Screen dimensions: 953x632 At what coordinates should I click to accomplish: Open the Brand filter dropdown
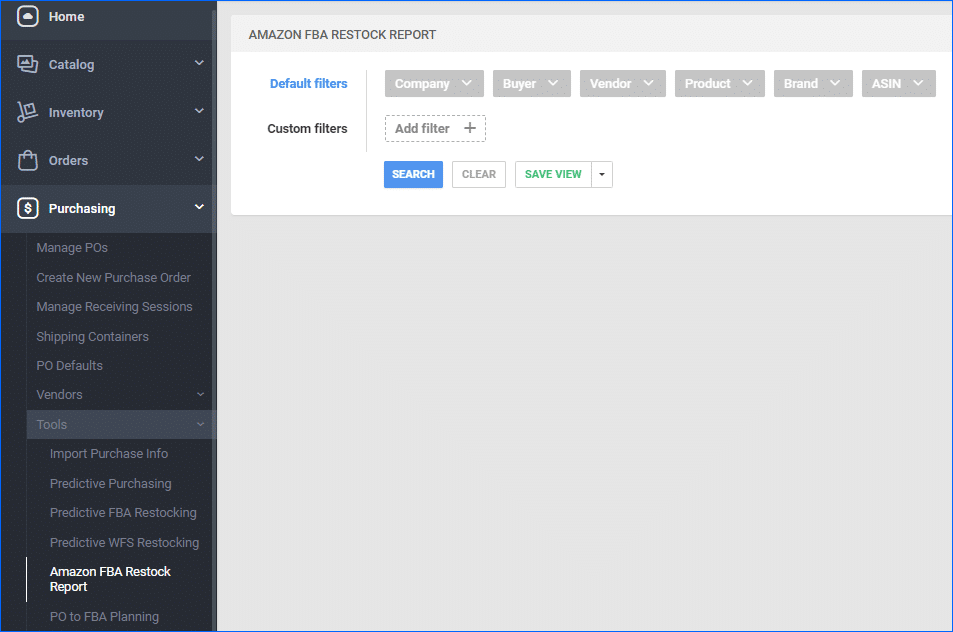(812, 83)
